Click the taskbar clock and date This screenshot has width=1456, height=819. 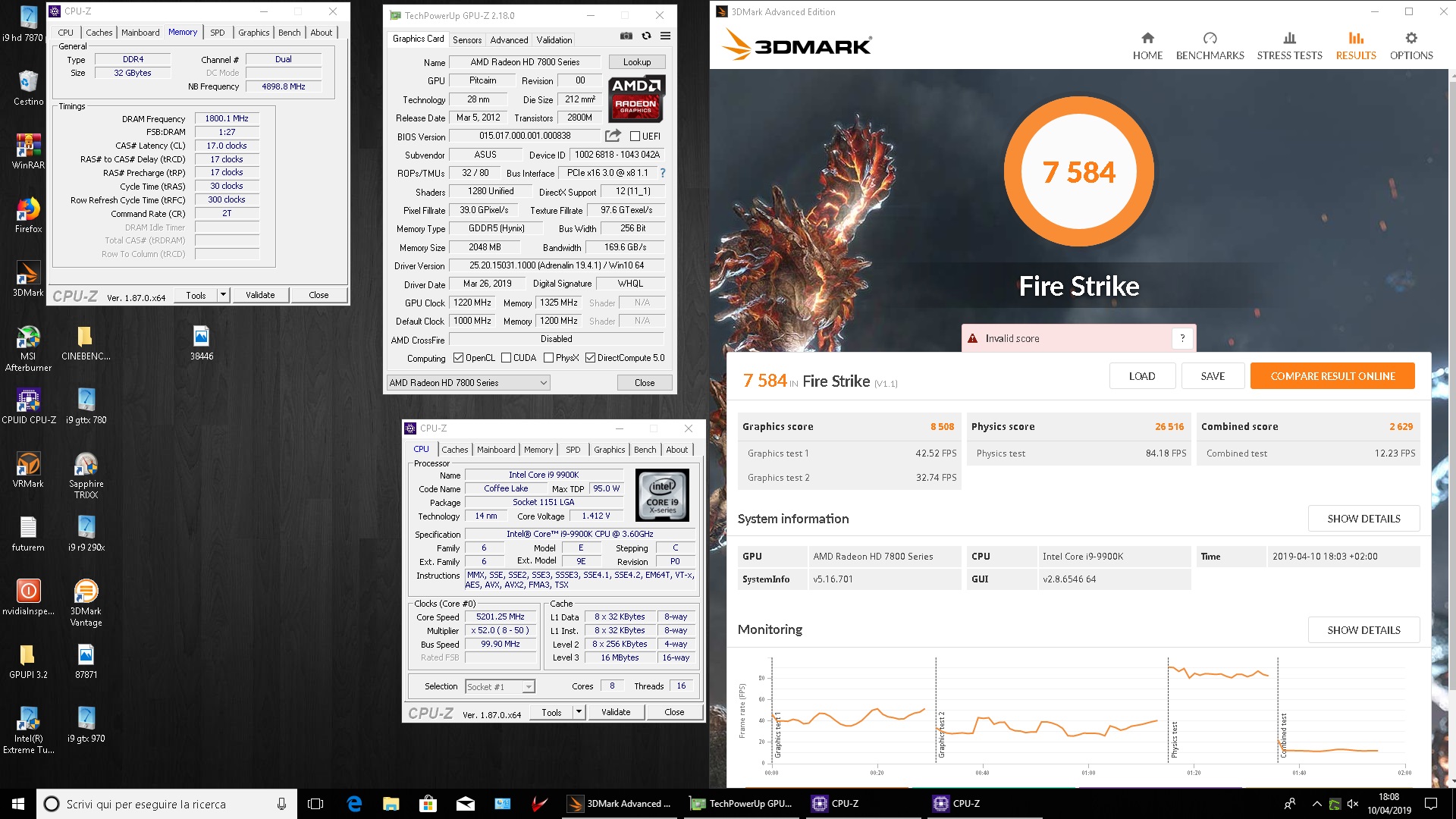[x=1389, y=804]
